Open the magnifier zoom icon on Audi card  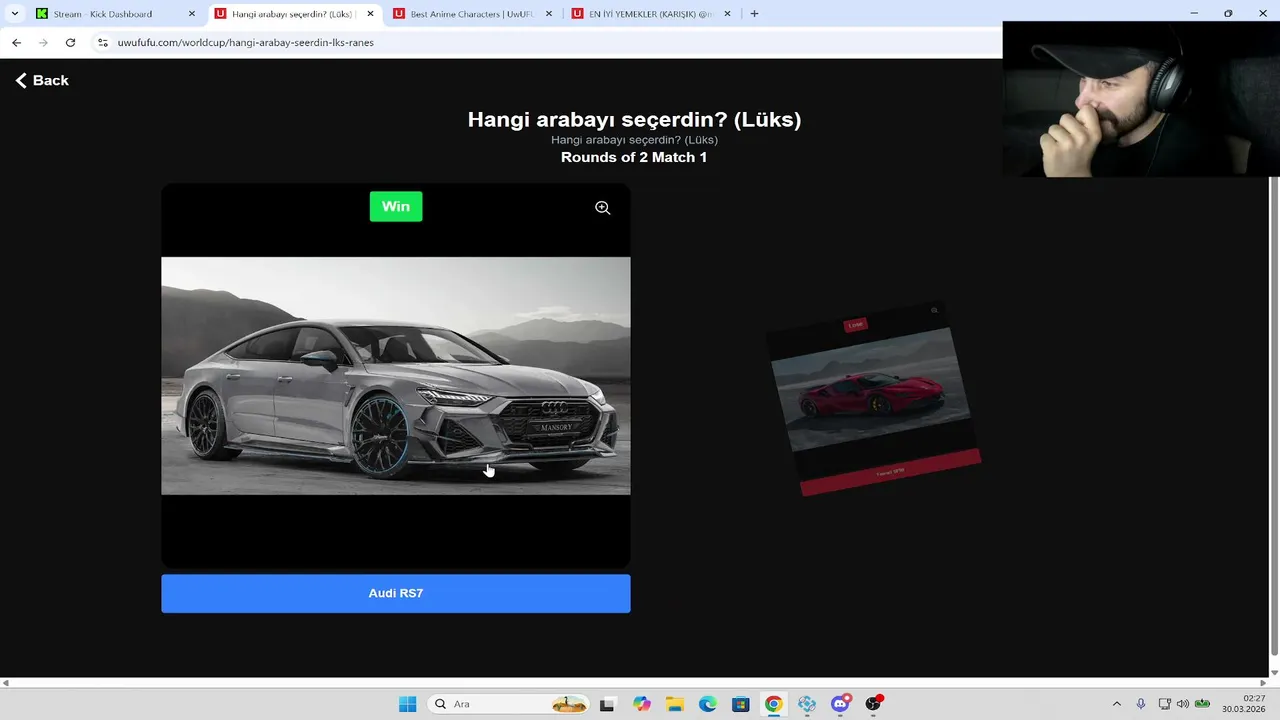(x=602, y=208)
